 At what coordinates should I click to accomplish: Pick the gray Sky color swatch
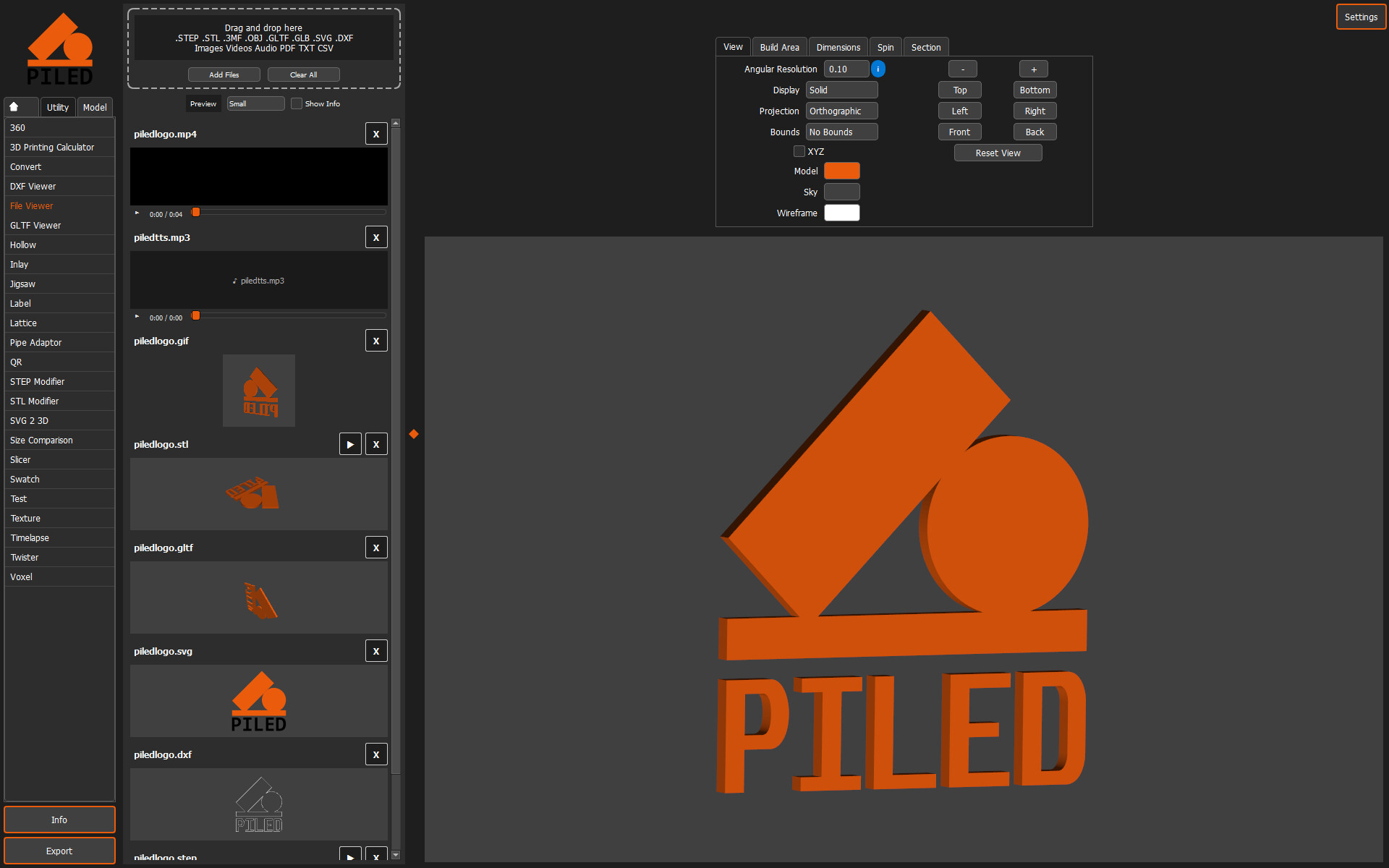(842, 192)
